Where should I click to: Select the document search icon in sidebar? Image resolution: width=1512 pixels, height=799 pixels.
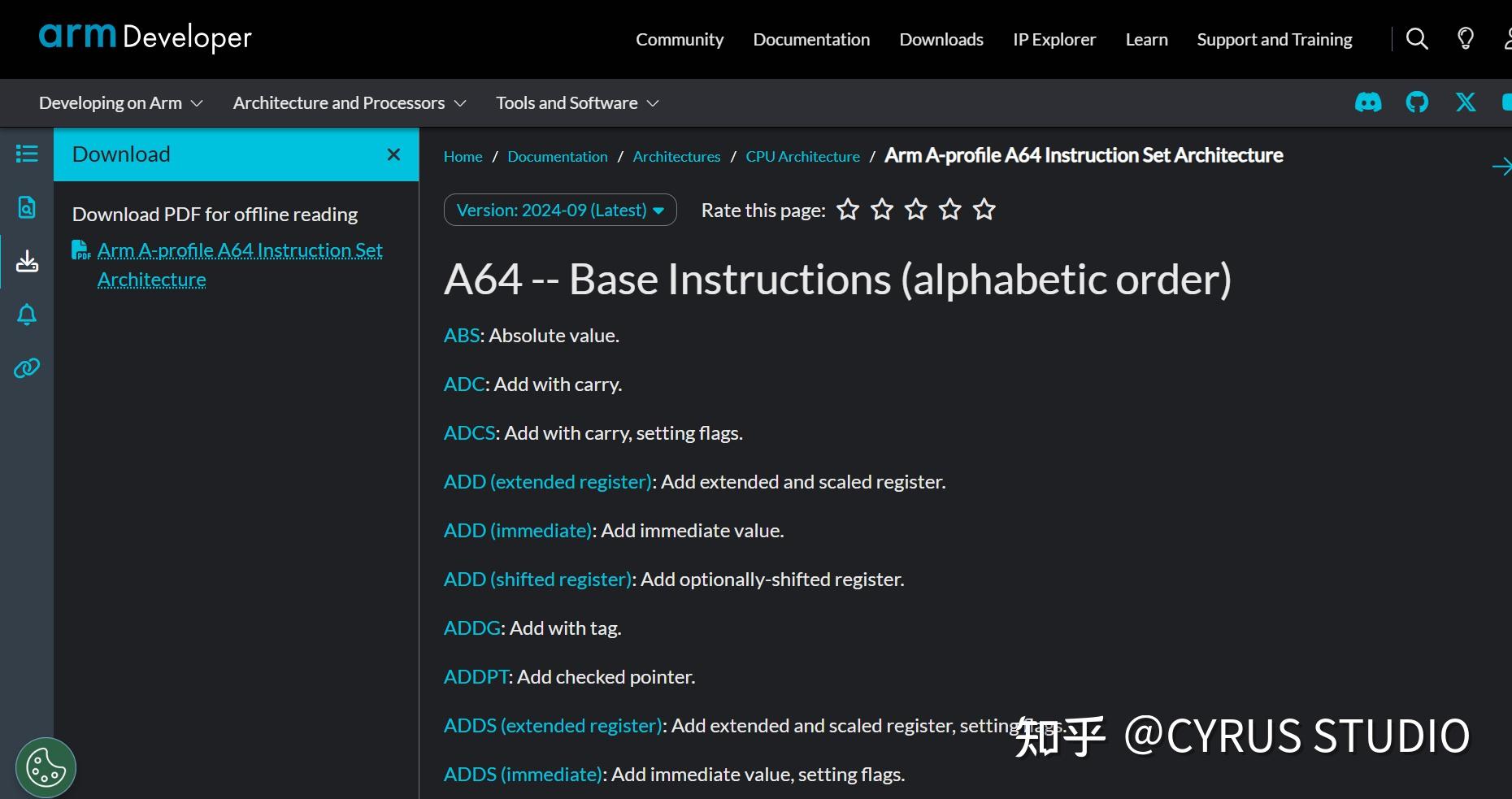click(x=26, y=207)
